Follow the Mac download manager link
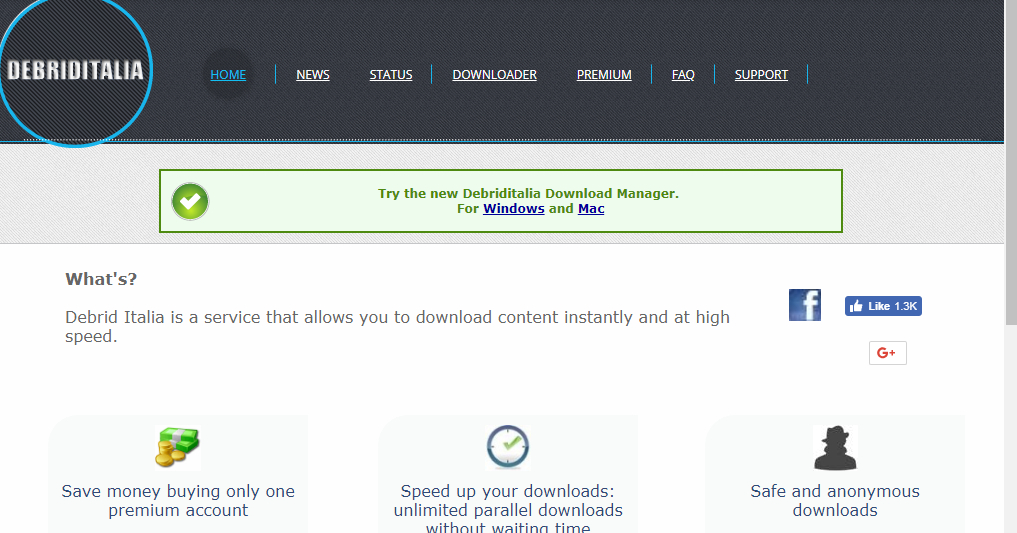This screenshot has height=533, width=1017. (x=591, y=209)
